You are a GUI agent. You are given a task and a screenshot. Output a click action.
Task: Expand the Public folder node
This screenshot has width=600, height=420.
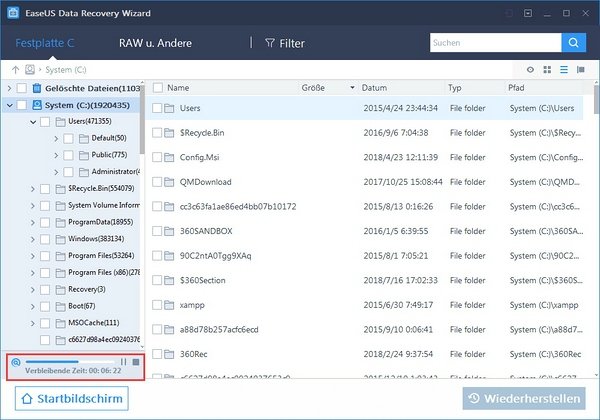[56, 155]
